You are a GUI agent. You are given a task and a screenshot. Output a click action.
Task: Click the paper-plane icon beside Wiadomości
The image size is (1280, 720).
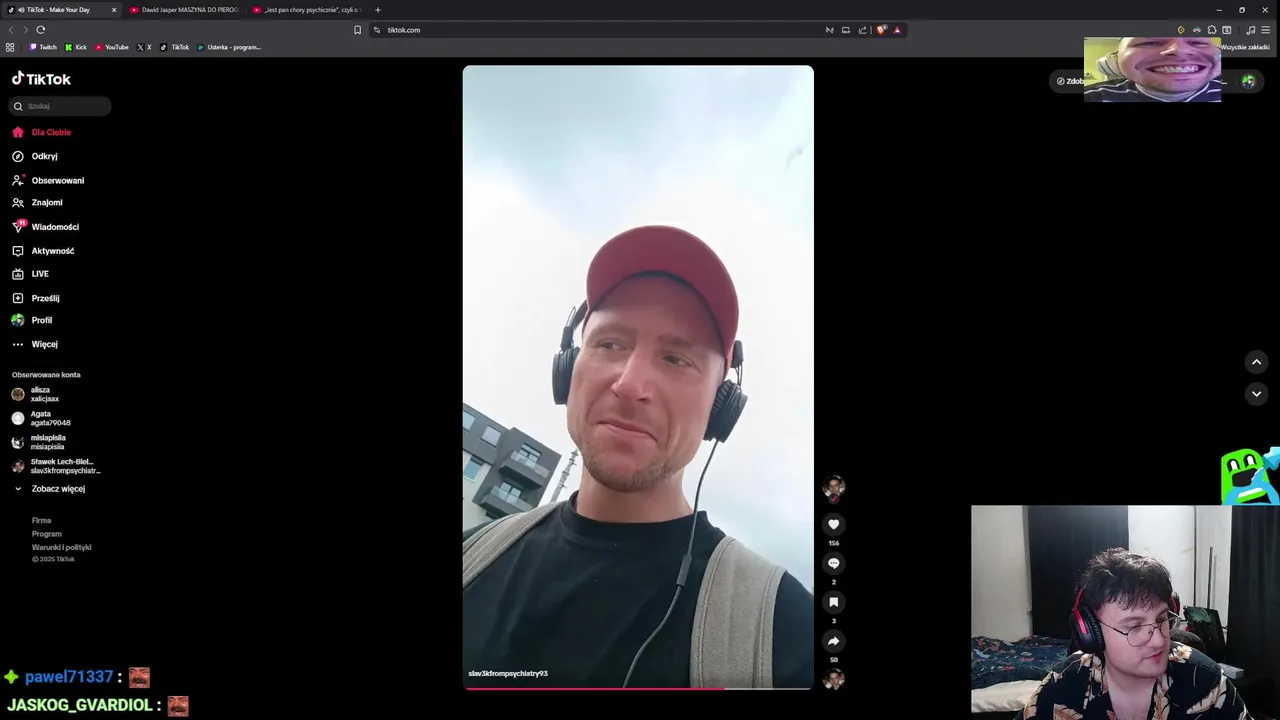[18, 227]
